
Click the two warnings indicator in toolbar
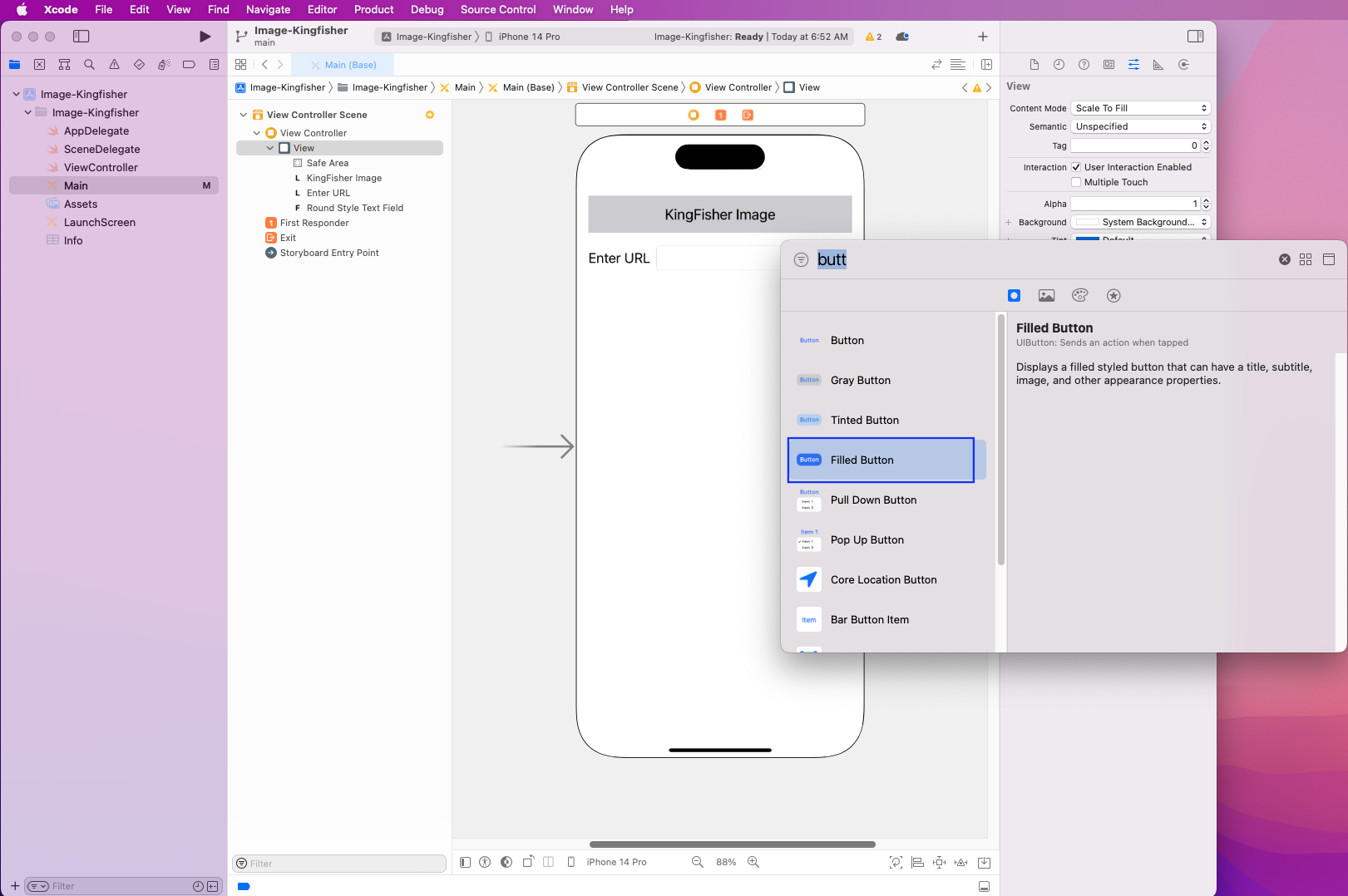coord(873,37)
